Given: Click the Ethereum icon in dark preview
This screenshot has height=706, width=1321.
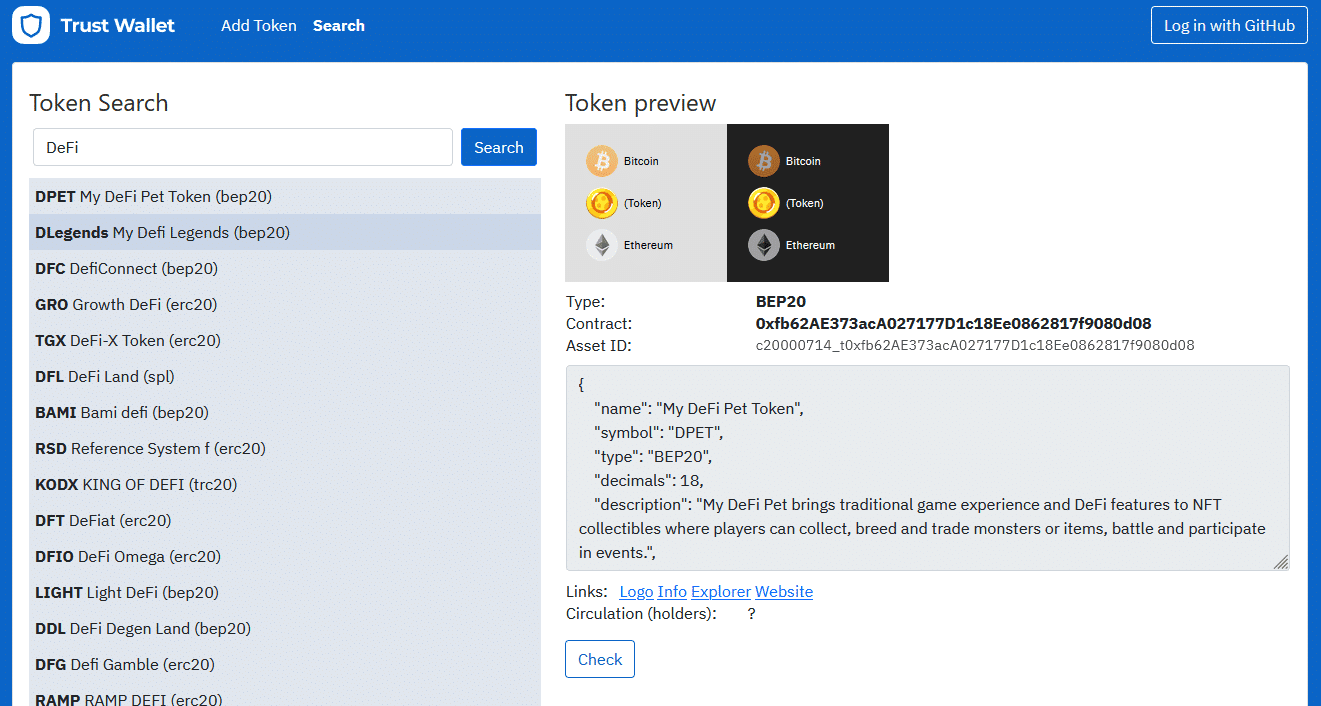Looking at the screenshot, I should pyautogui.click(x=764, y=245).
